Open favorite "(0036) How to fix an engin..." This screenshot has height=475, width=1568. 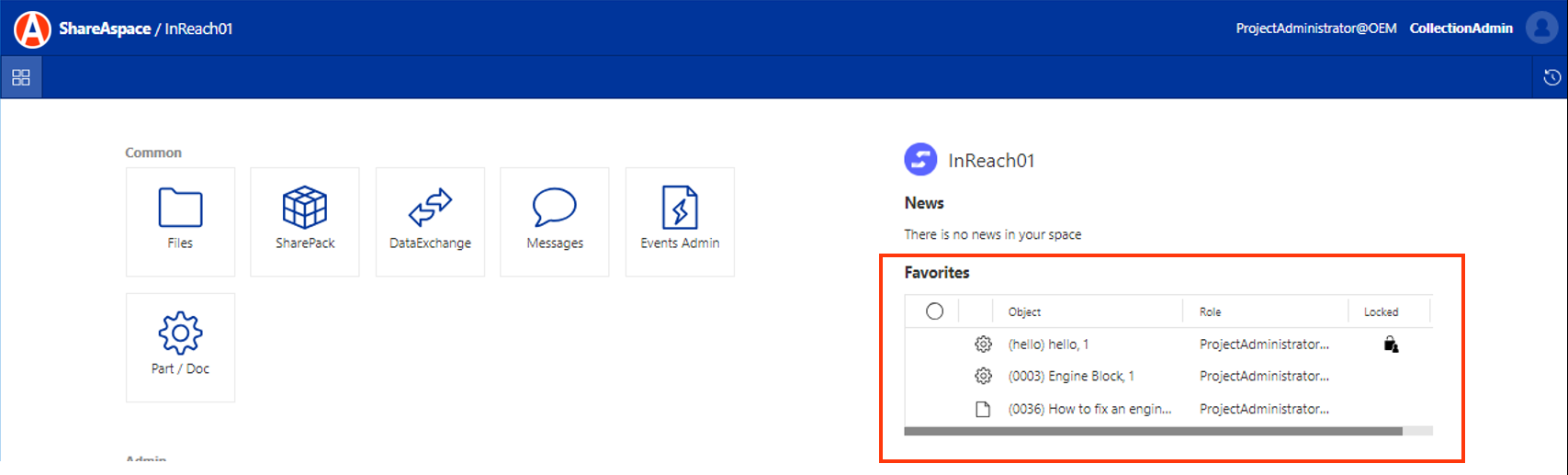tap(1089, 409)
